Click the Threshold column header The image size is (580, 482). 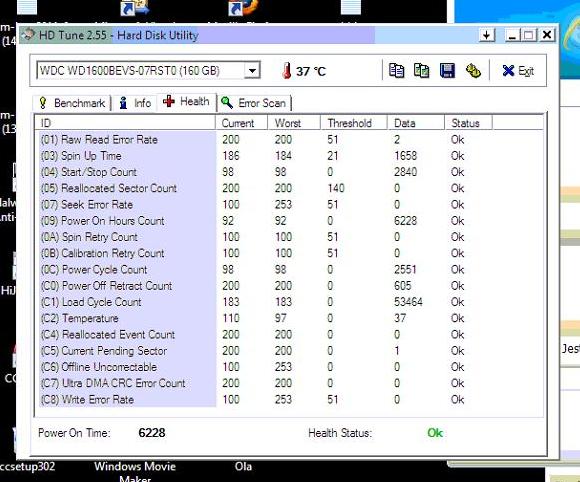click(354, 123)
